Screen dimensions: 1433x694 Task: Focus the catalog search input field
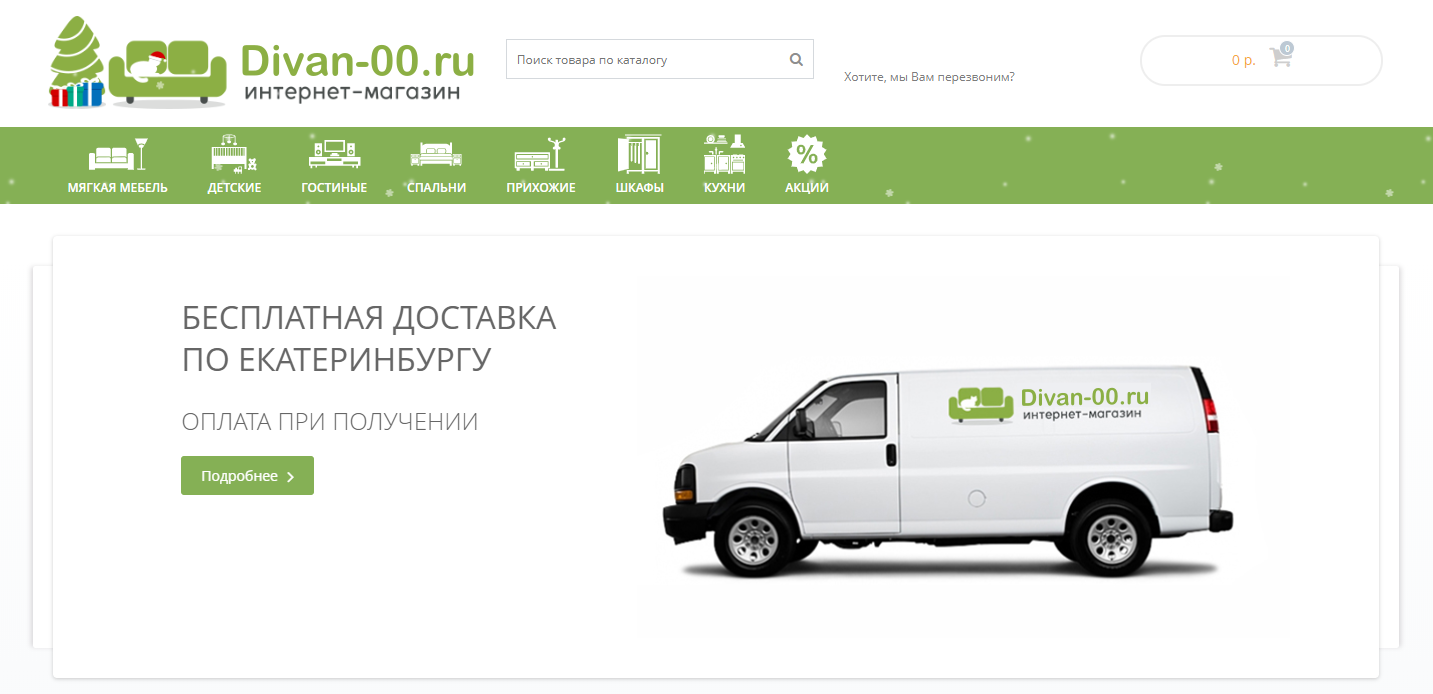(647, 59)
